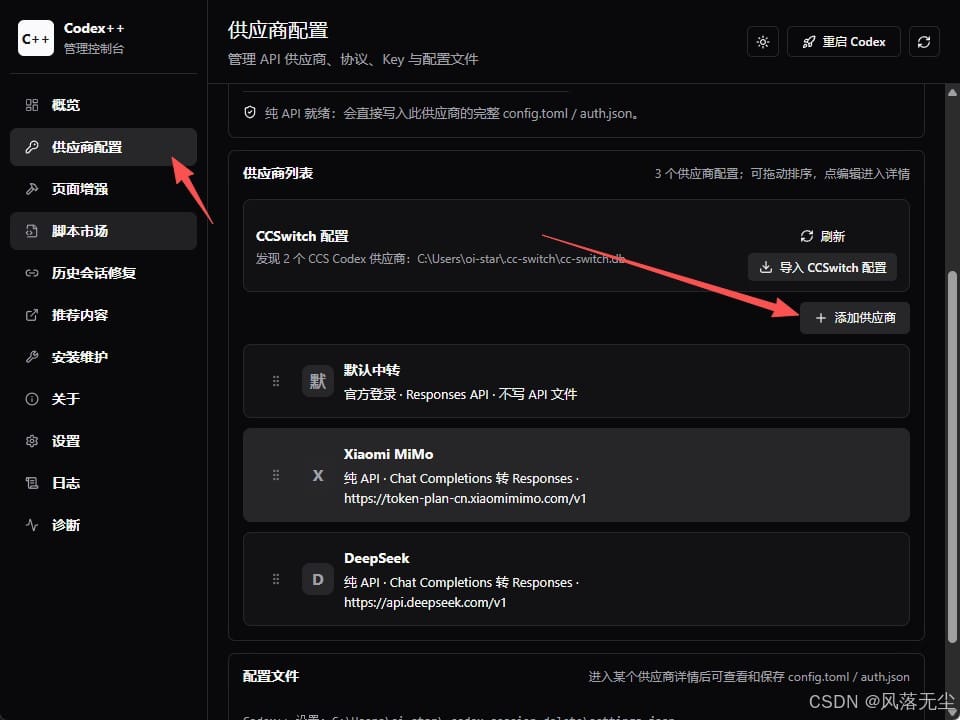Toggle the light/dark theme sun icon
The height and width of the screenshot is (720, 960).
coord(763,42)
